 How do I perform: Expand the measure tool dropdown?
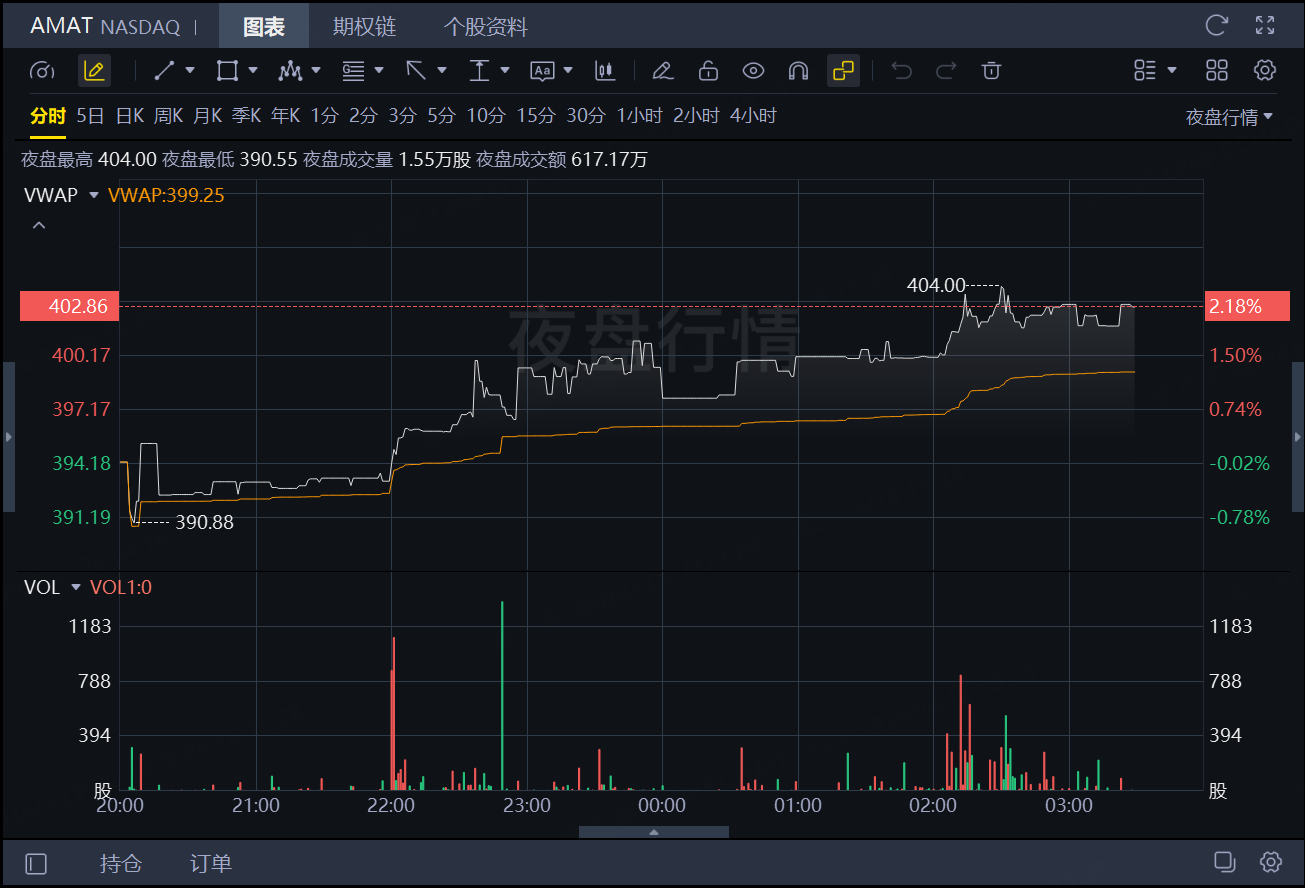point(505,70)
